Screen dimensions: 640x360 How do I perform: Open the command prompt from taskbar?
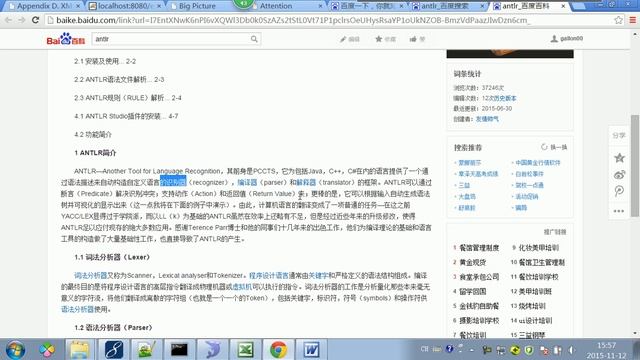[x=179, y=350]
